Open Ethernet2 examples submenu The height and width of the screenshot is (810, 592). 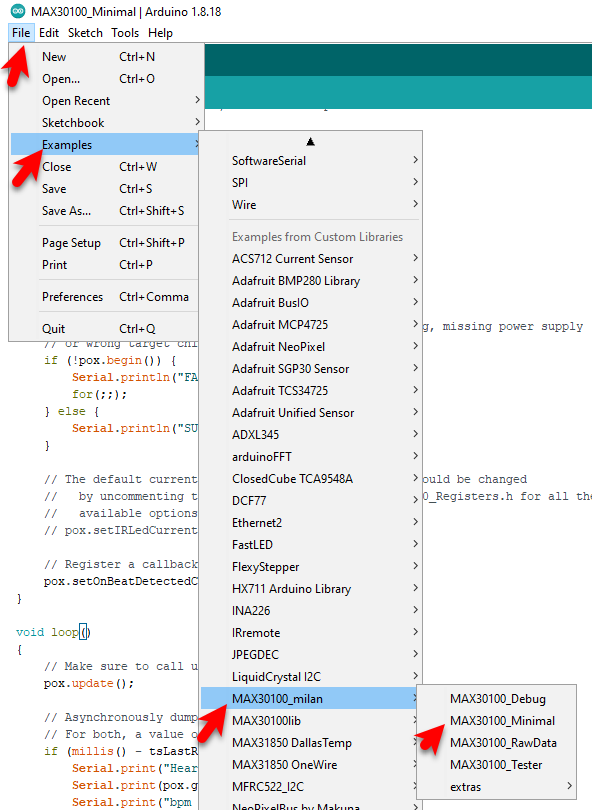[x=310, y=523]
